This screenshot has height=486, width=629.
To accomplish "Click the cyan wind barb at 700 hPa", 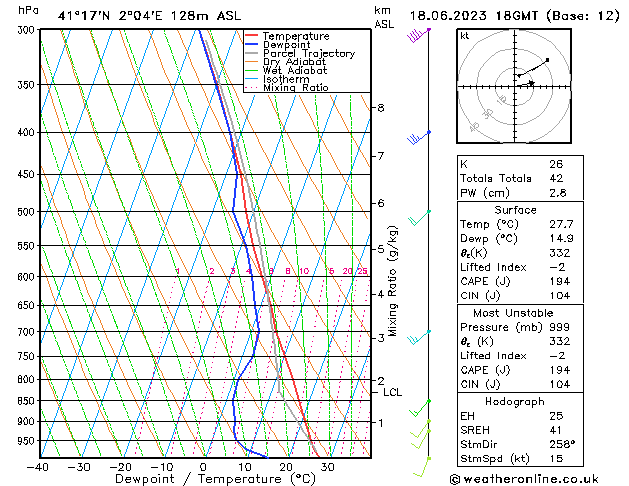I will [419, 337].
